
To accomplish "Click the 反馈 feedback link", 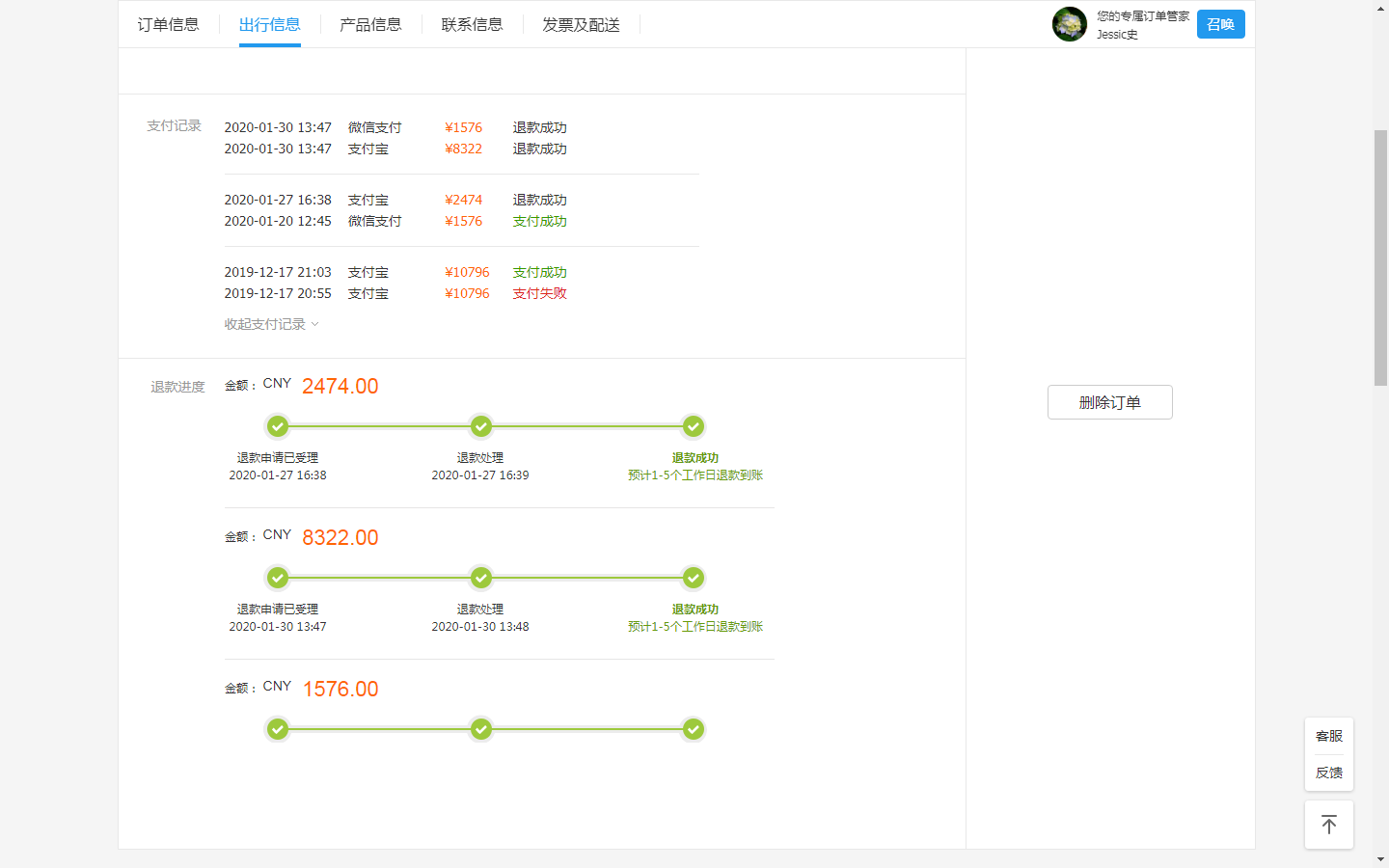I will click(x=1328, y=773).
